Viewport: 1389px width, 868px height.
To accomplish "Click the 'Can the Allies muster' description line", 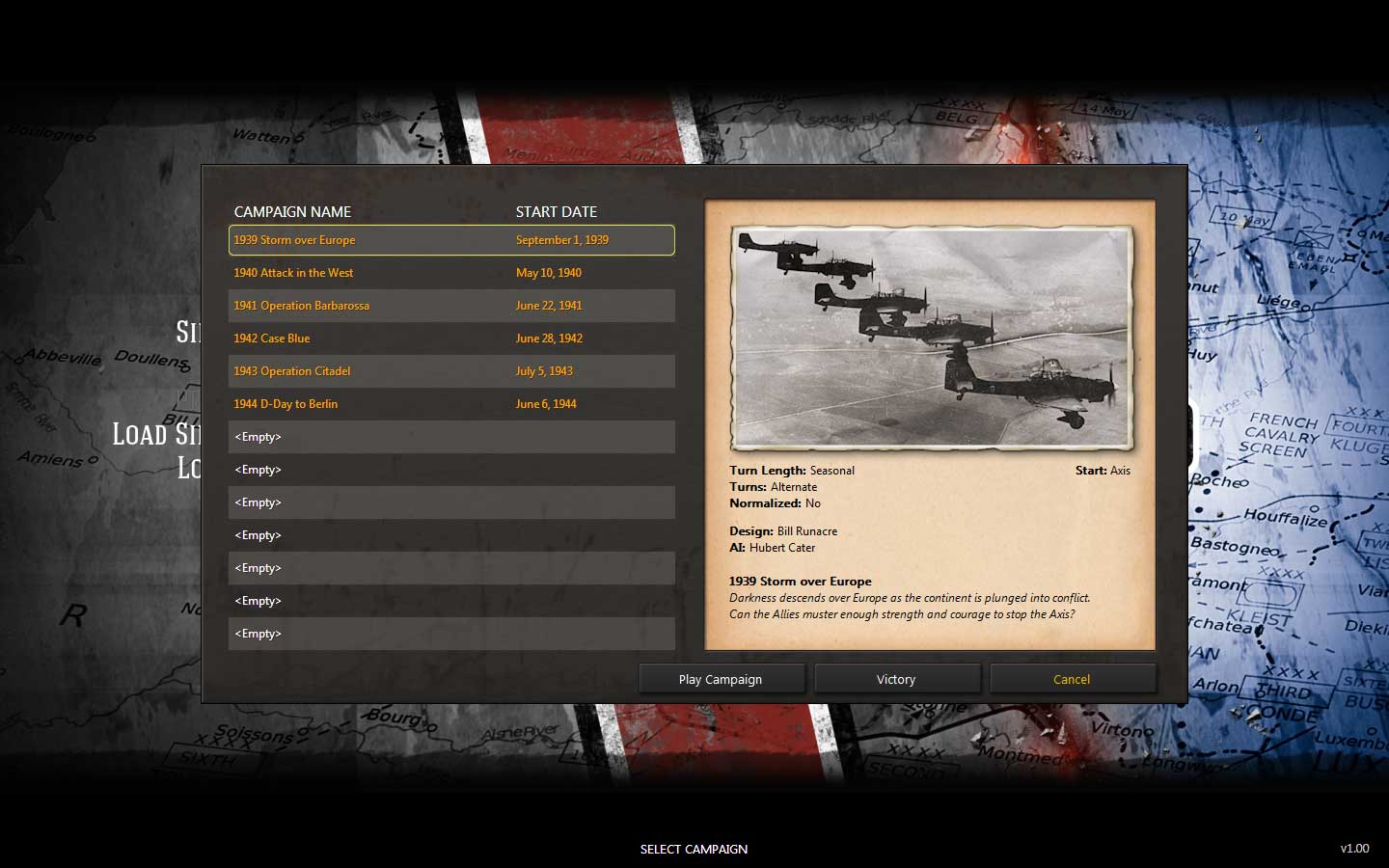I will pos(902,614).
